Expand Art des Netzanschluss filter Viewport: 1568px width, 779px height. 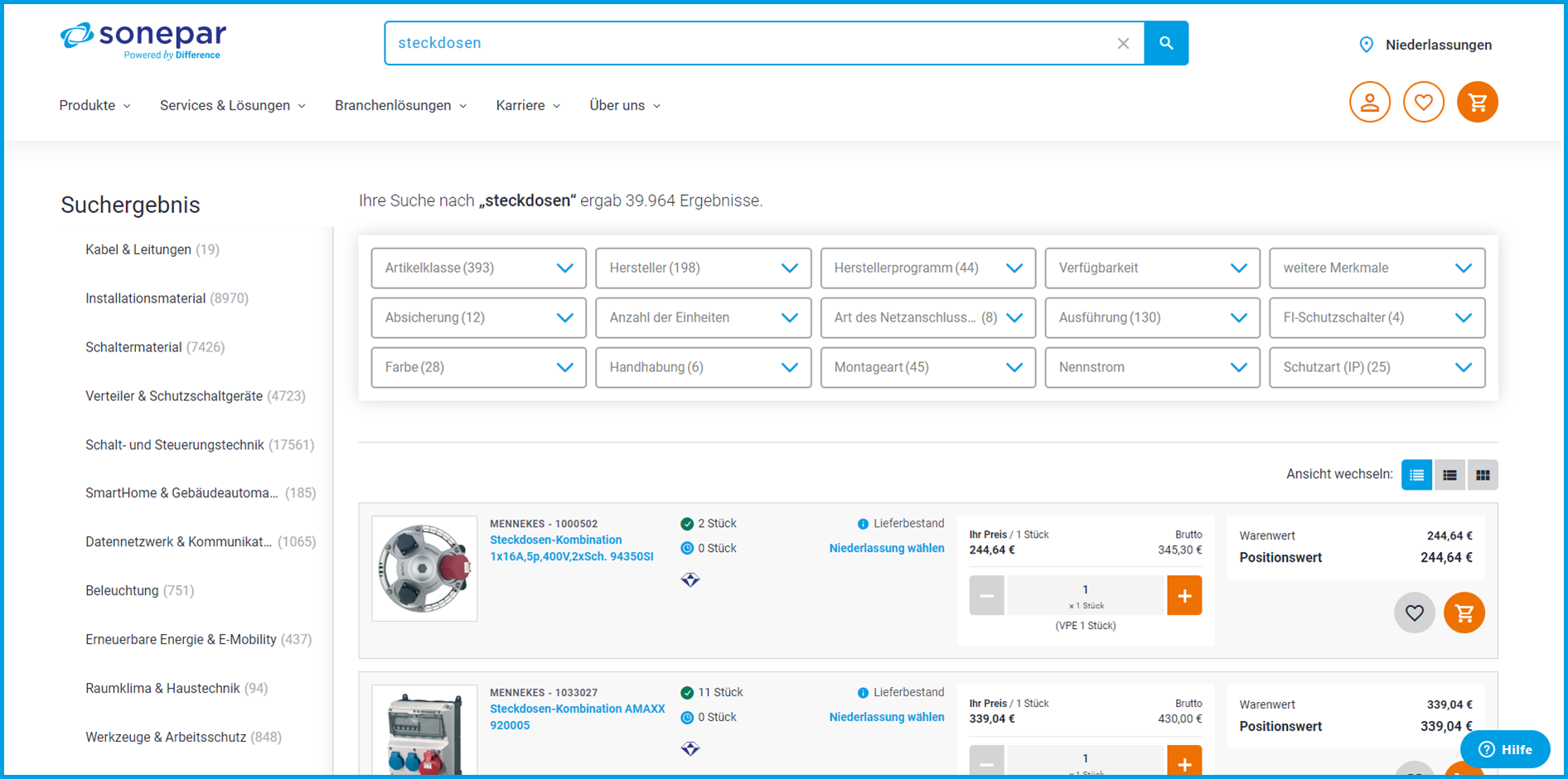[927, 317]
